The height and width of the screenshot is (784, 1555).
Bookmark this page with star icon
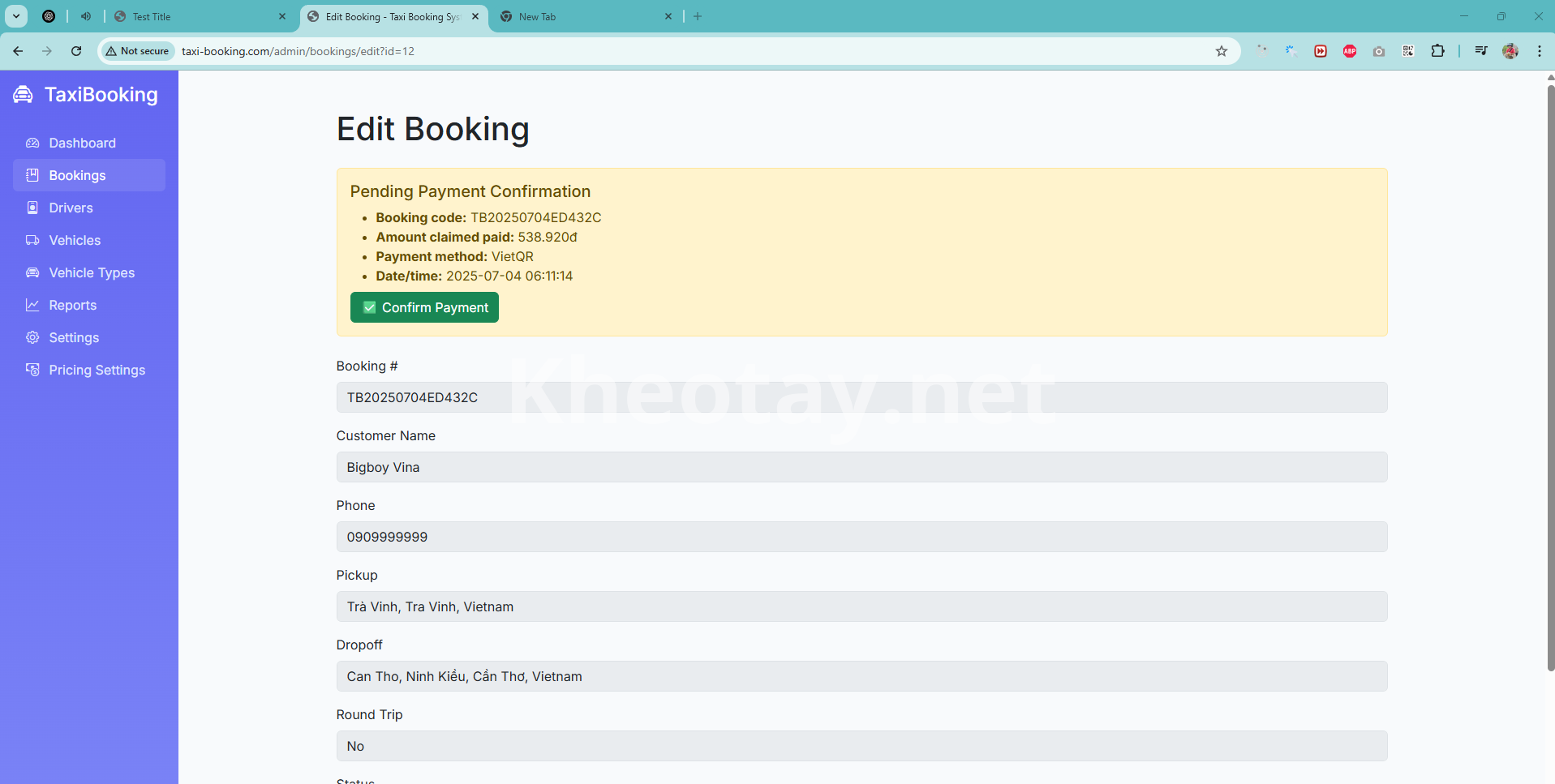tap(1221, 51)
